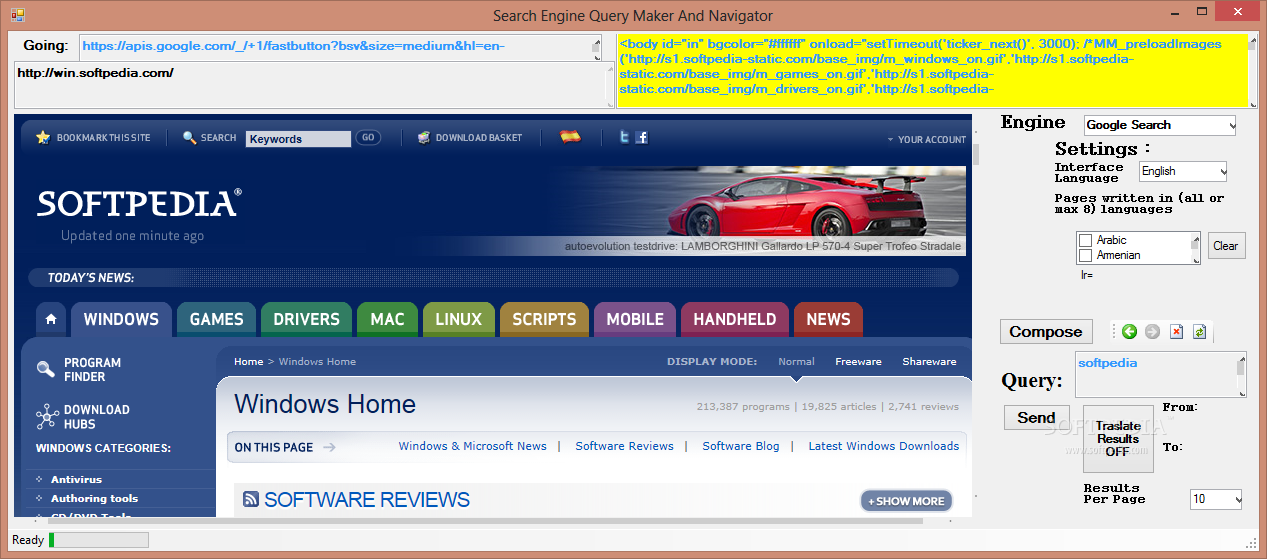Screen dimensions: 1267x559
Task: Click the Facebook icon in Softpedia header
Action: pos(642,137)
